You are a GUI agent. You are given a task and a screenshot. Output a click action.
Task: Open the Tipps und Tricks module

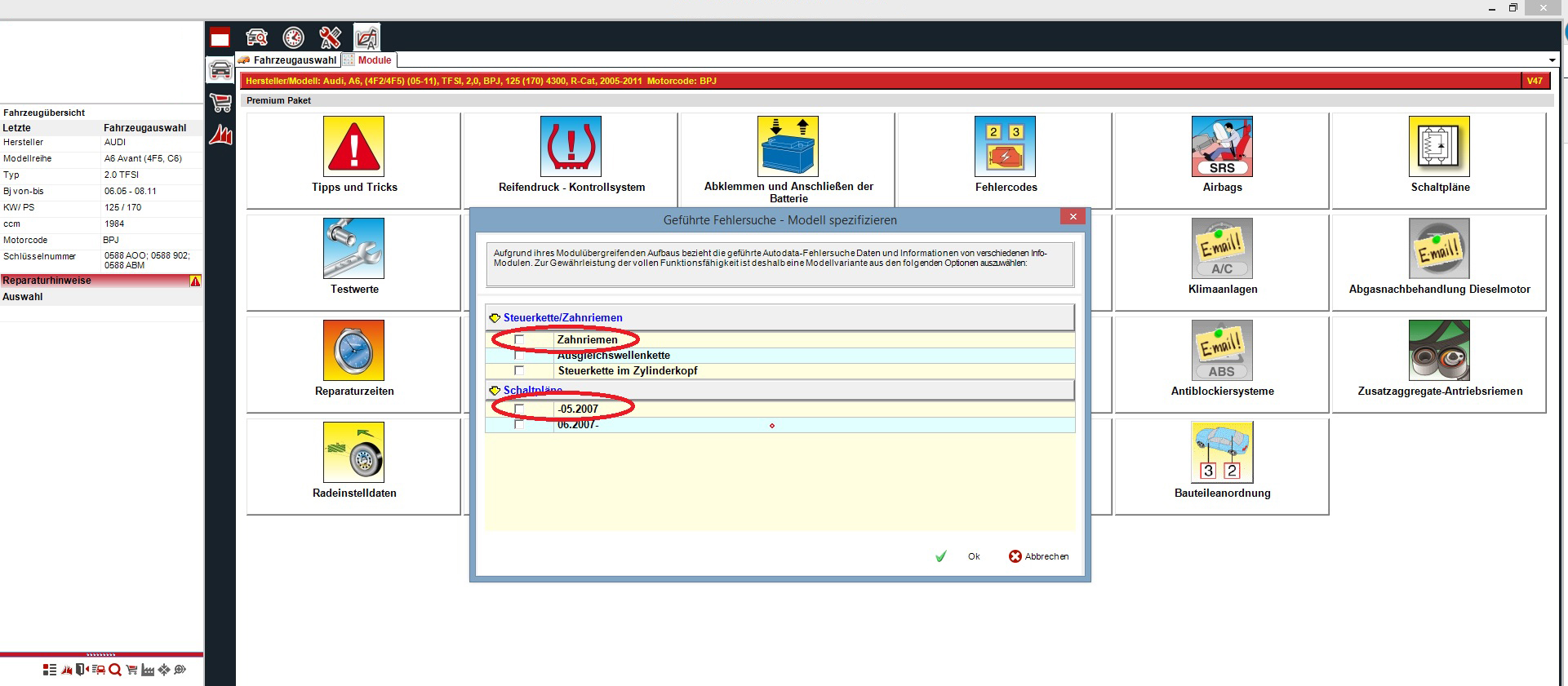pyautogui.click(x=353, y=147)
